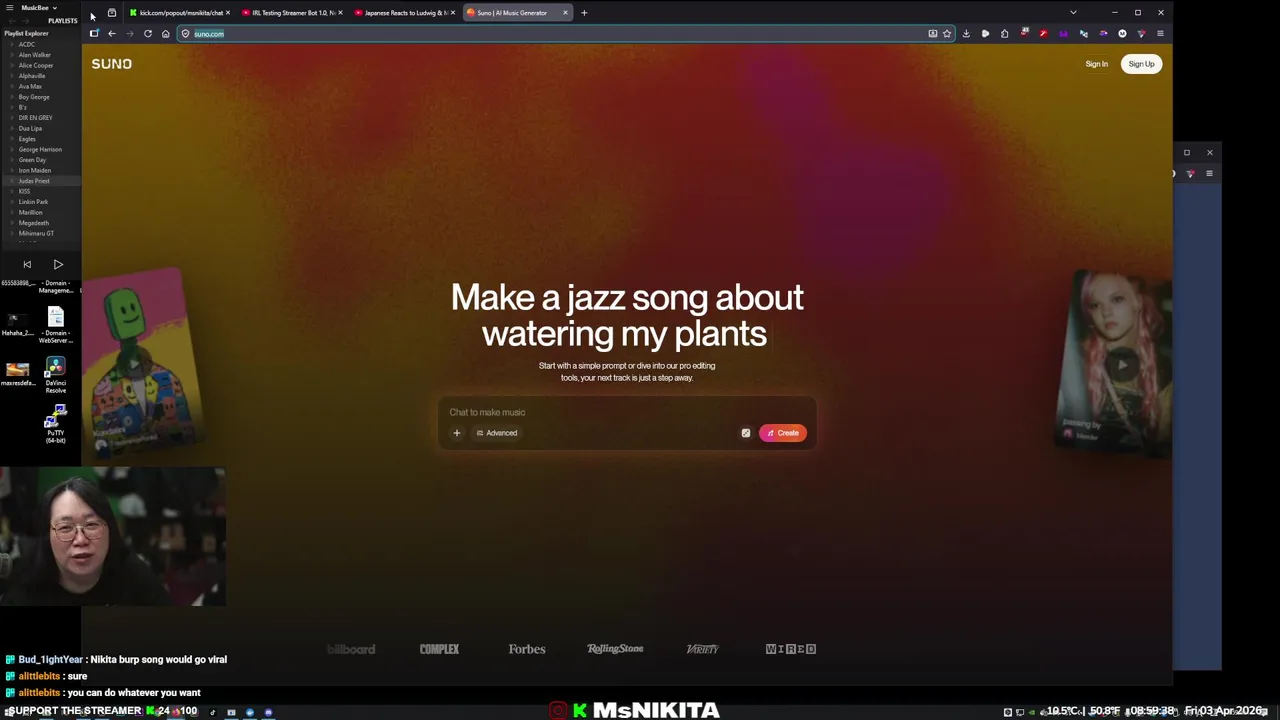Open a new browser tab
Screen dimensions: 1280x720
tap(584, 13)
